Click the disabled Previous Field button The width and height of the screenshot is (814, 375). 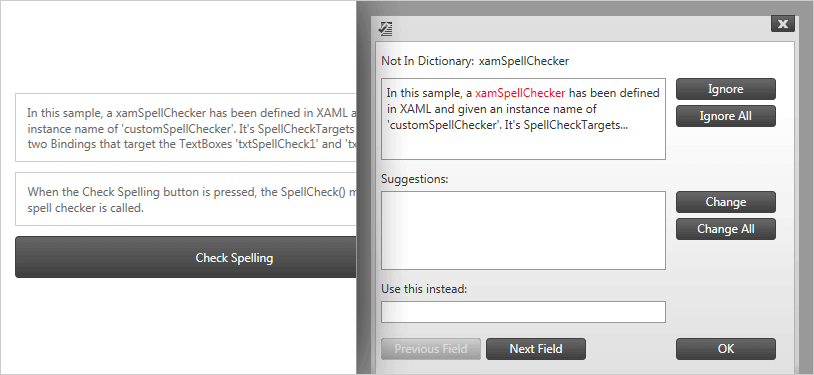pyautogui.click(x=431, y=349)
